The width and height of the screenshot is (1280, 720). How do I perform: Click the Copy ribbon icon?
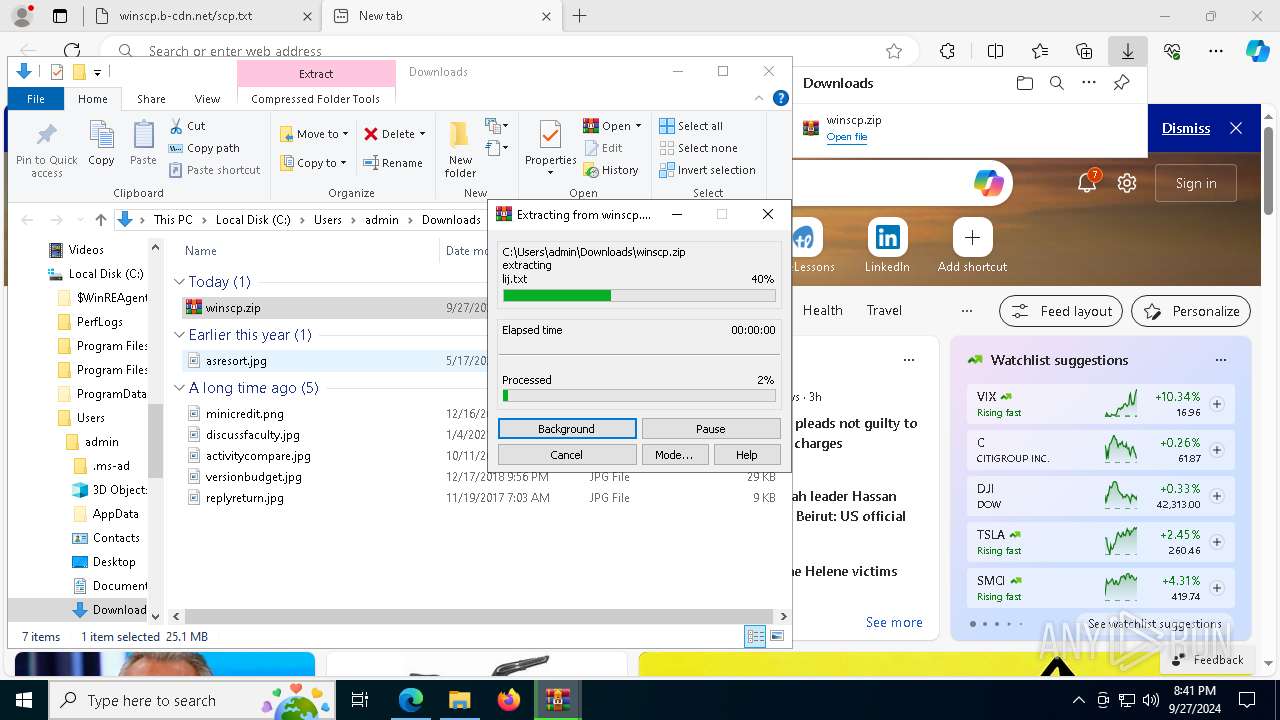[101, 143]
